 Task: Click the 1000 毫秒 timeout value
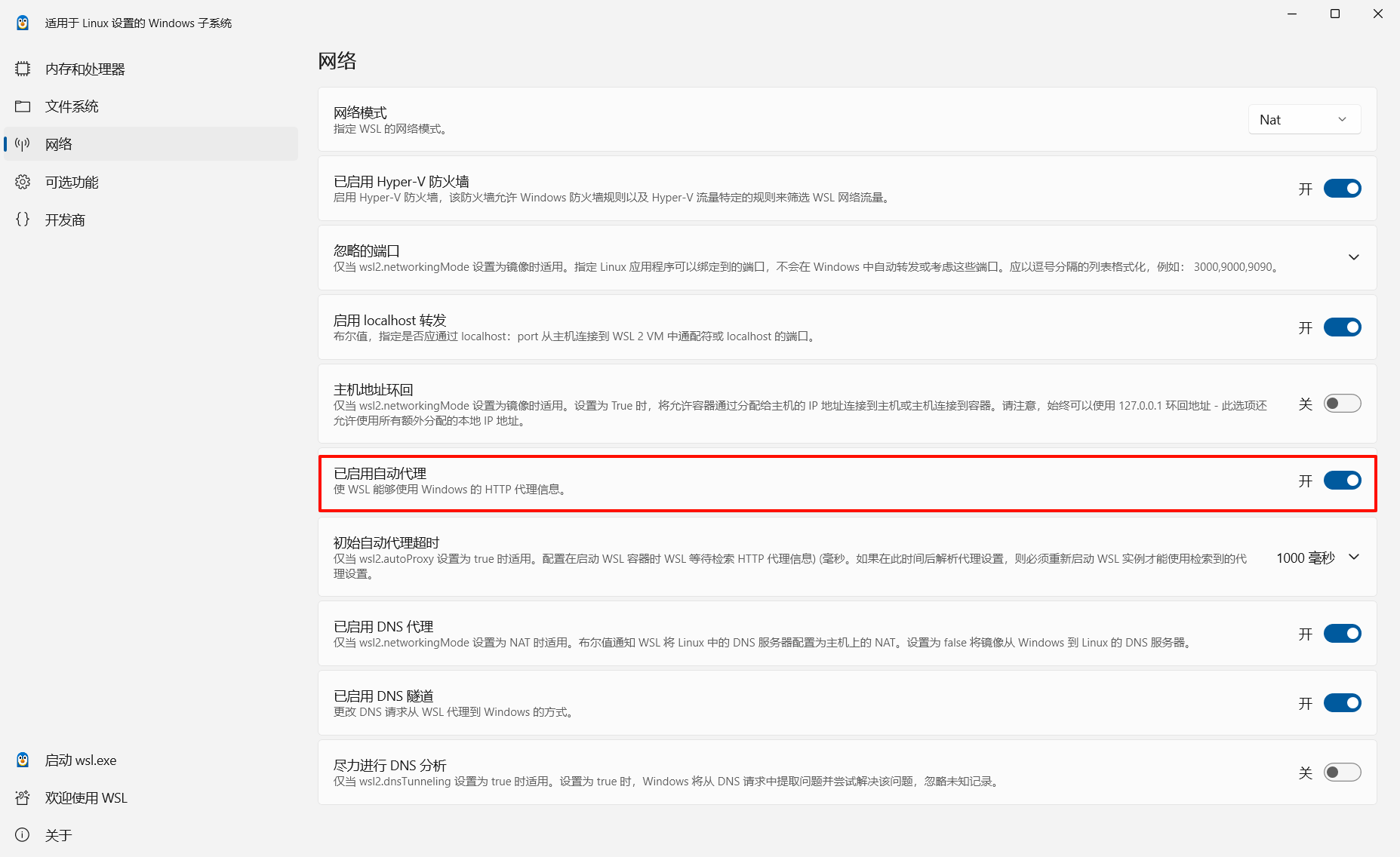pos(1306,558)
